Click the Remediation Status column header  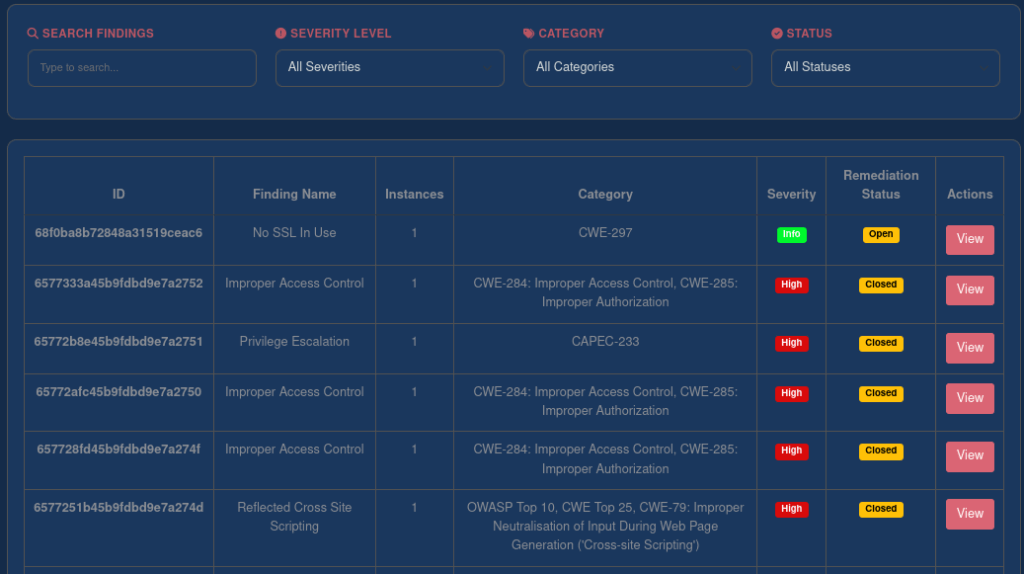tap(880, 185)
